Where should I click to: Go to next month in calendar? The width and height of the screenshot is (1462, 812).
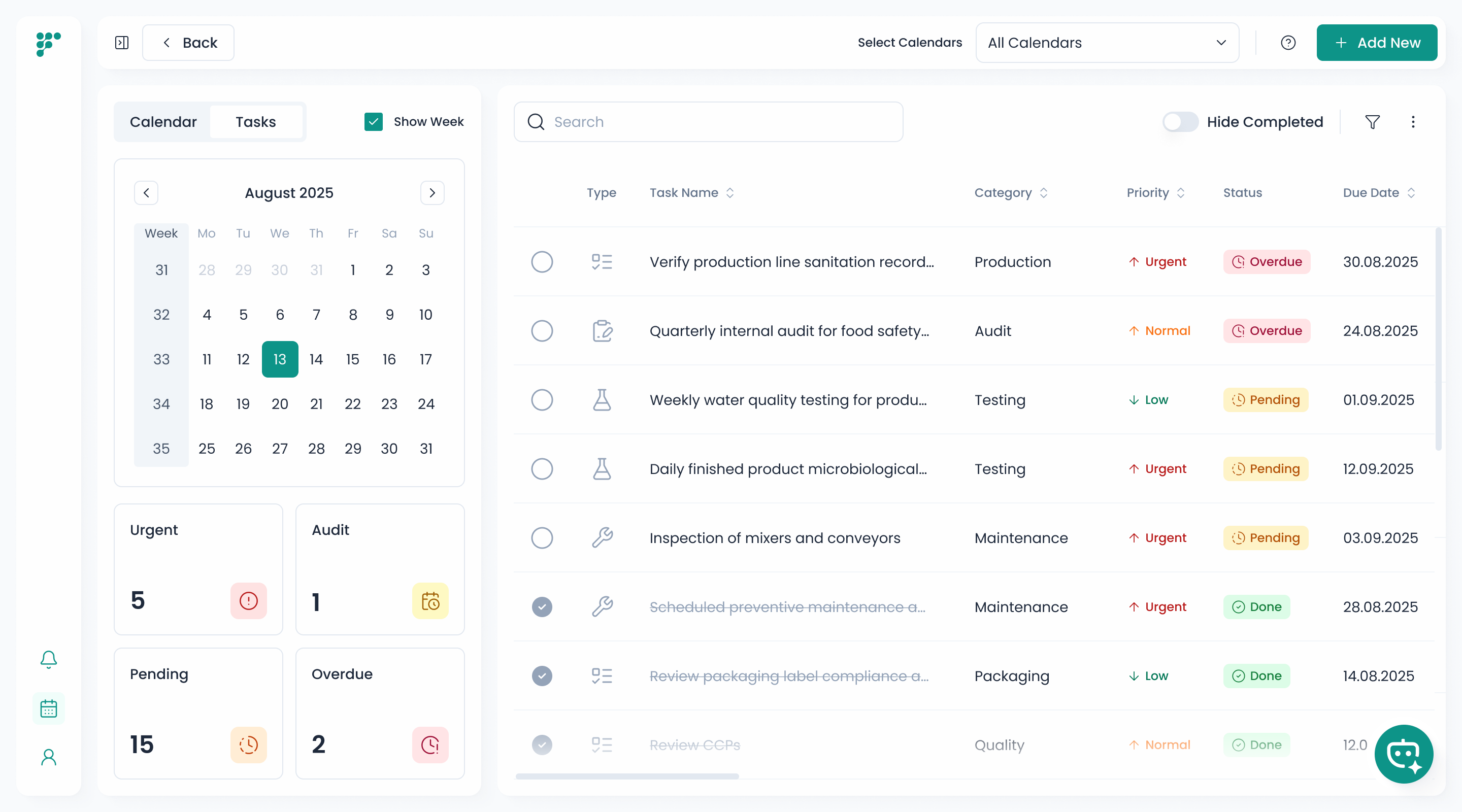point(432,193)
